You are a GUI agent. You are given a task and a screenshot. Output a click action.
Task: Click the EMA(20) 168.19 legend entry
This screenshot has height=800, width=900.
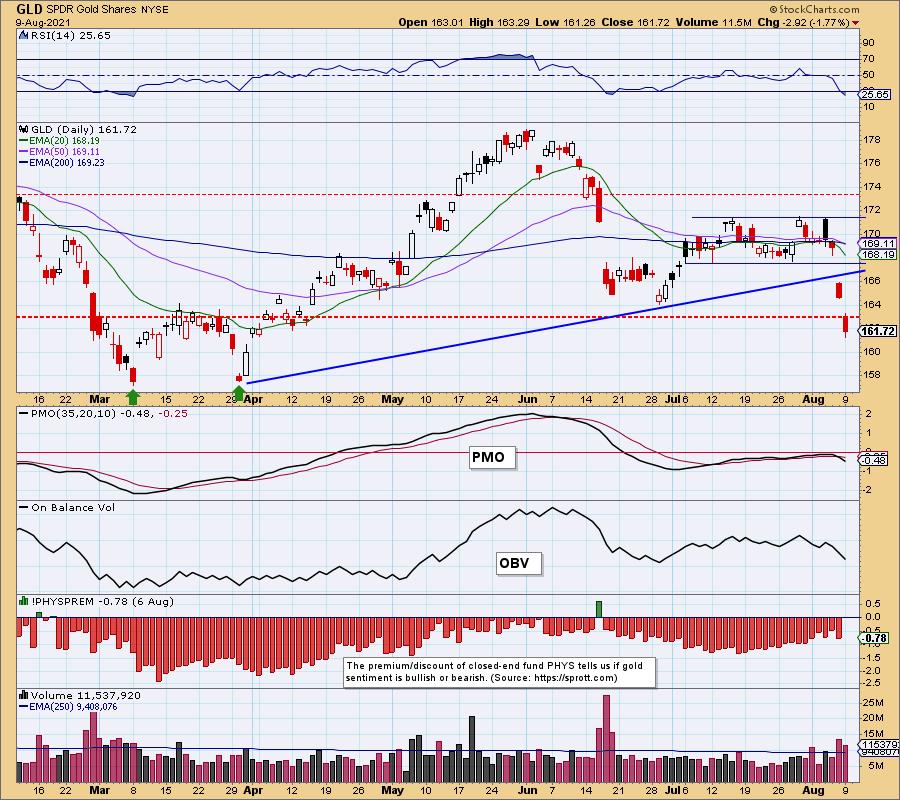click(x=60, y=141)
